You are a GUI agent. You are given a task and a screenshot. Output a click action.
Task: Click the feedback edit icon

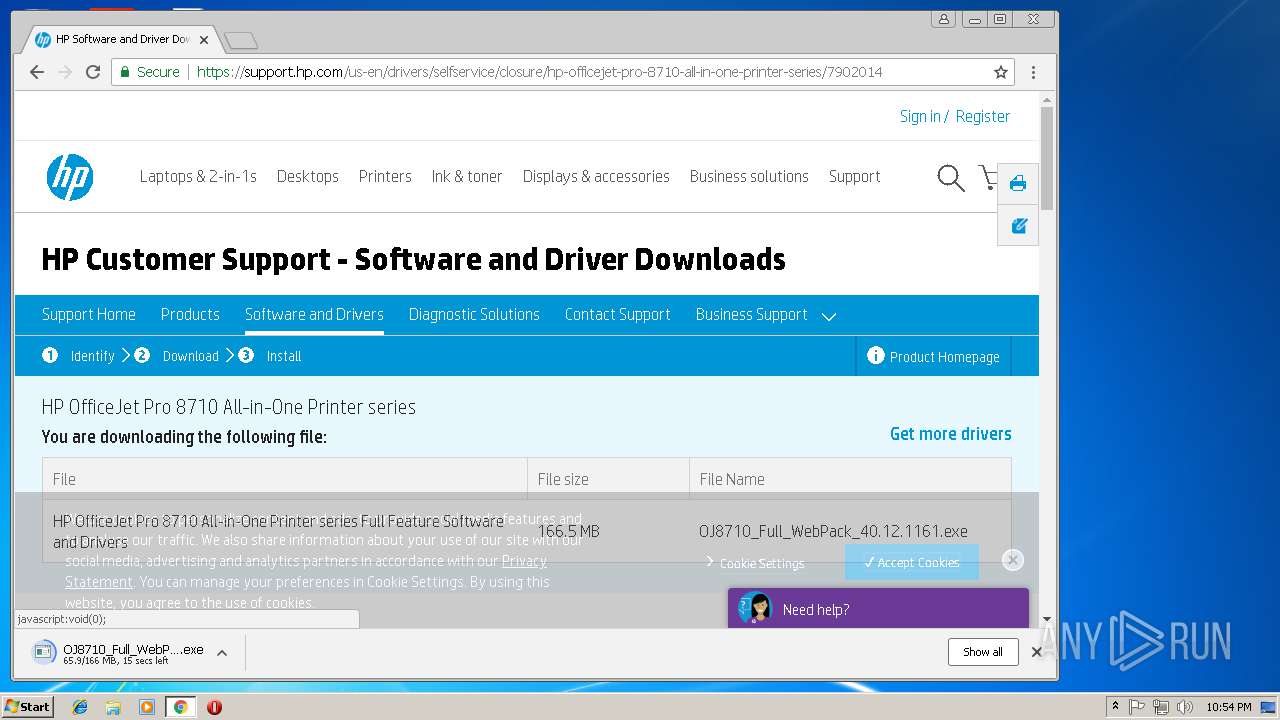(1019, 226)
